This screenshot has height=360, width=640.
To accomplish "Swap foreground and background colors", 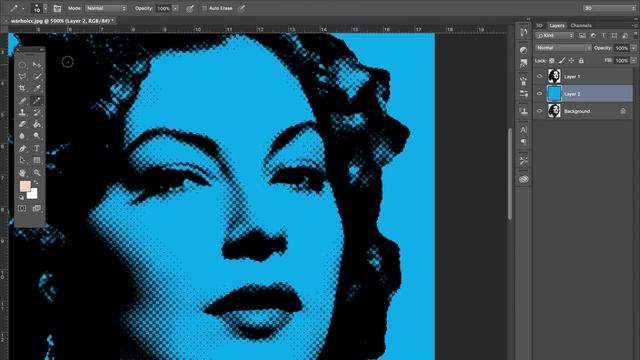I will 36,183.
